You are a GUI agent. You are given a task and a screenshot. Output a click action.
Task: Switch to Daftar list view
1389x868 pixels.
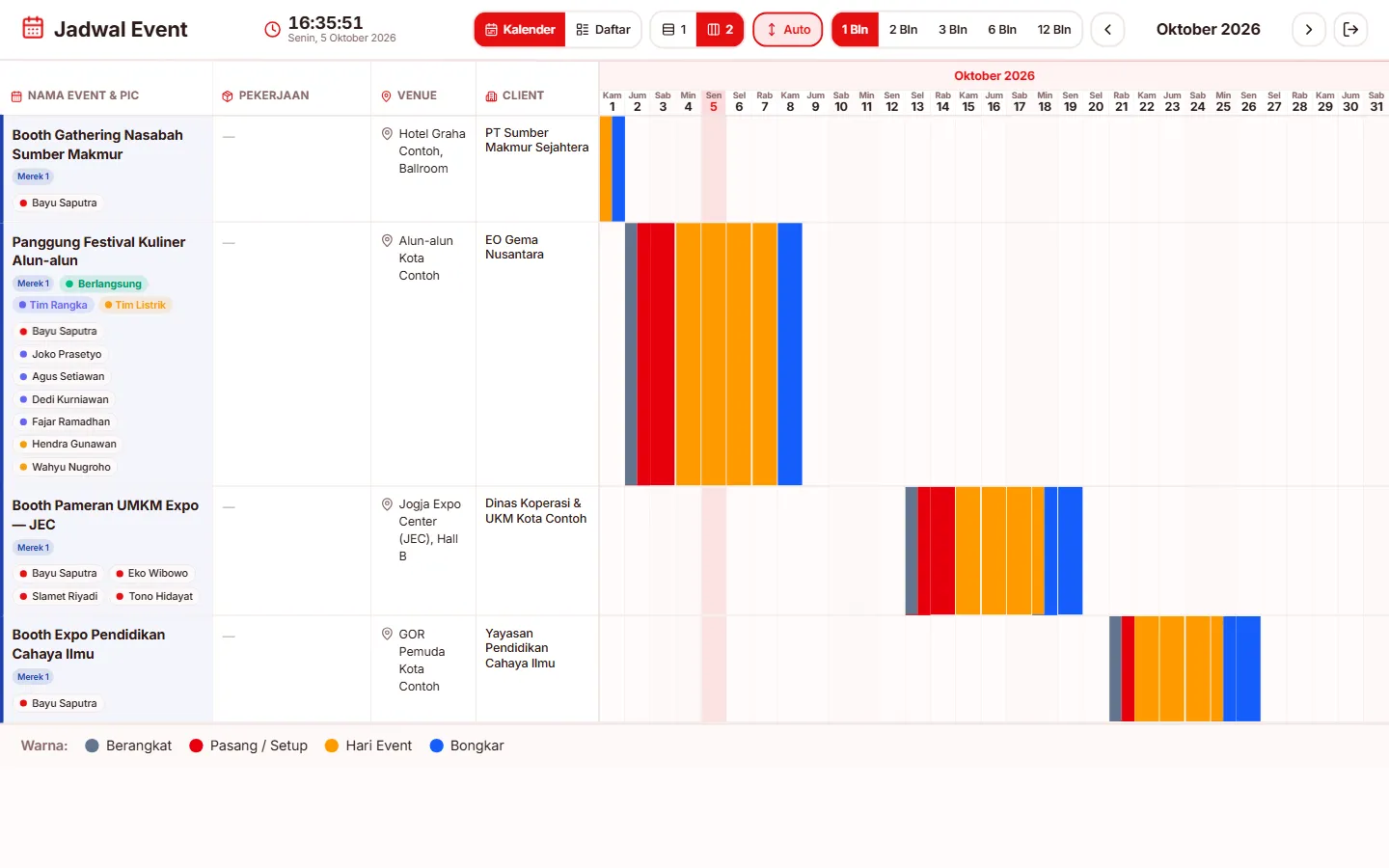[x=604, y=30]
